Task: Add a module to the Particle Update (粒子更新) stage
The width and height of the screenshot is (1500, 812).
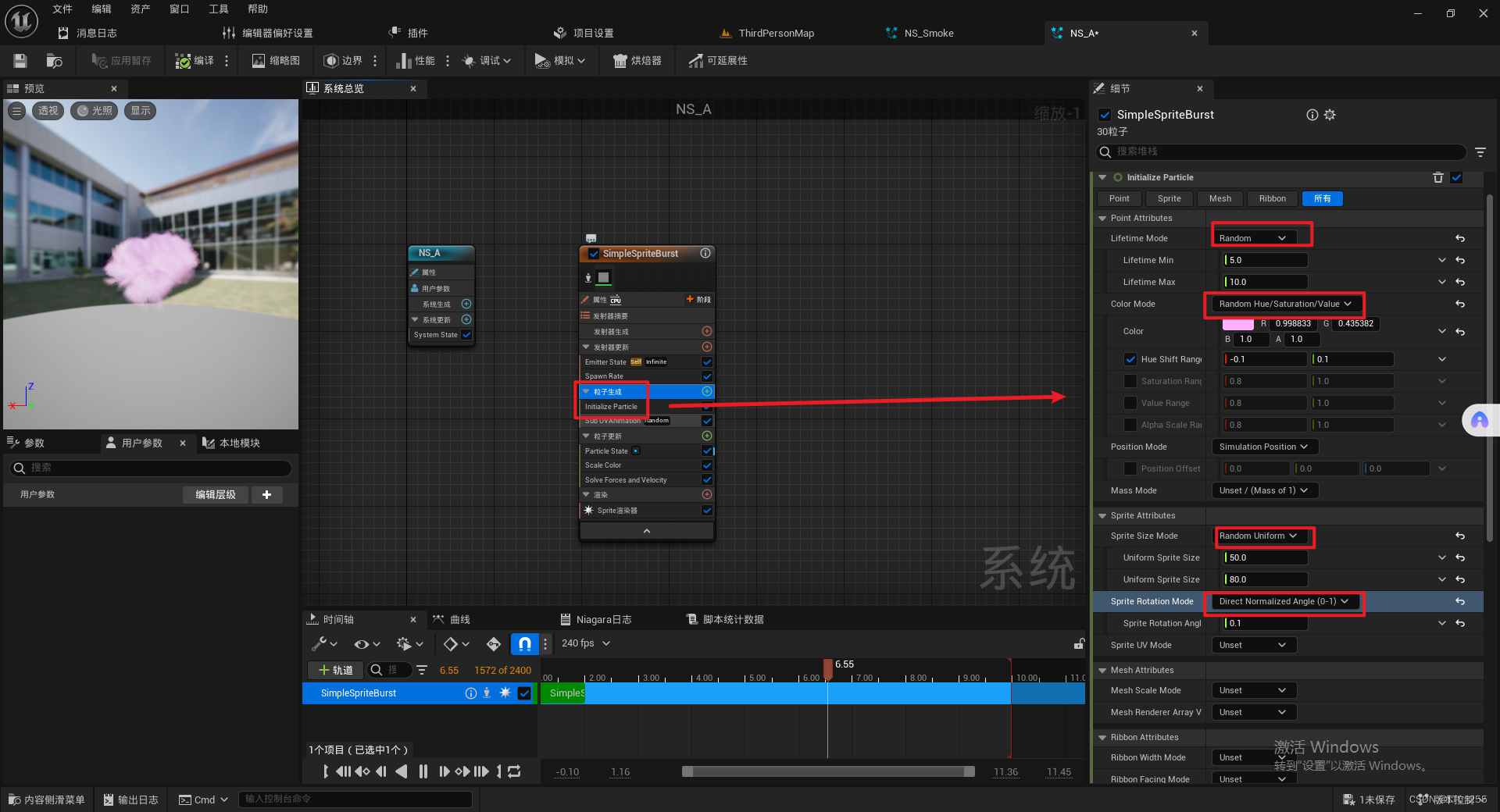Action: coord(707,436)
